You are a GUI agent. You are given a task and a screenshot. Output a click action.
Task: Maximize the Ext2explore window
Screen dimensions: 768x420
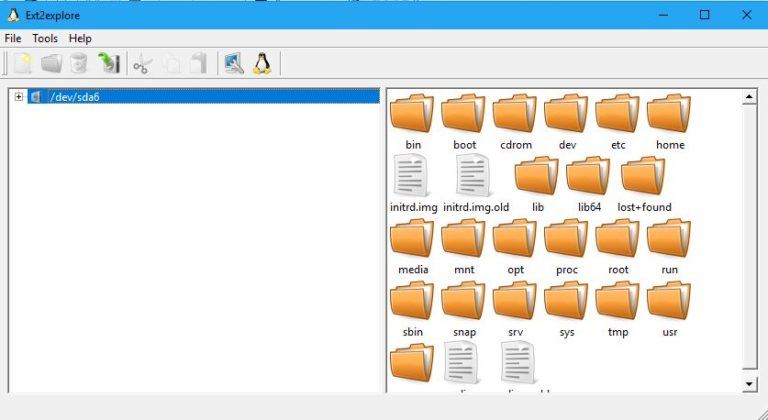tap(704, 15)
